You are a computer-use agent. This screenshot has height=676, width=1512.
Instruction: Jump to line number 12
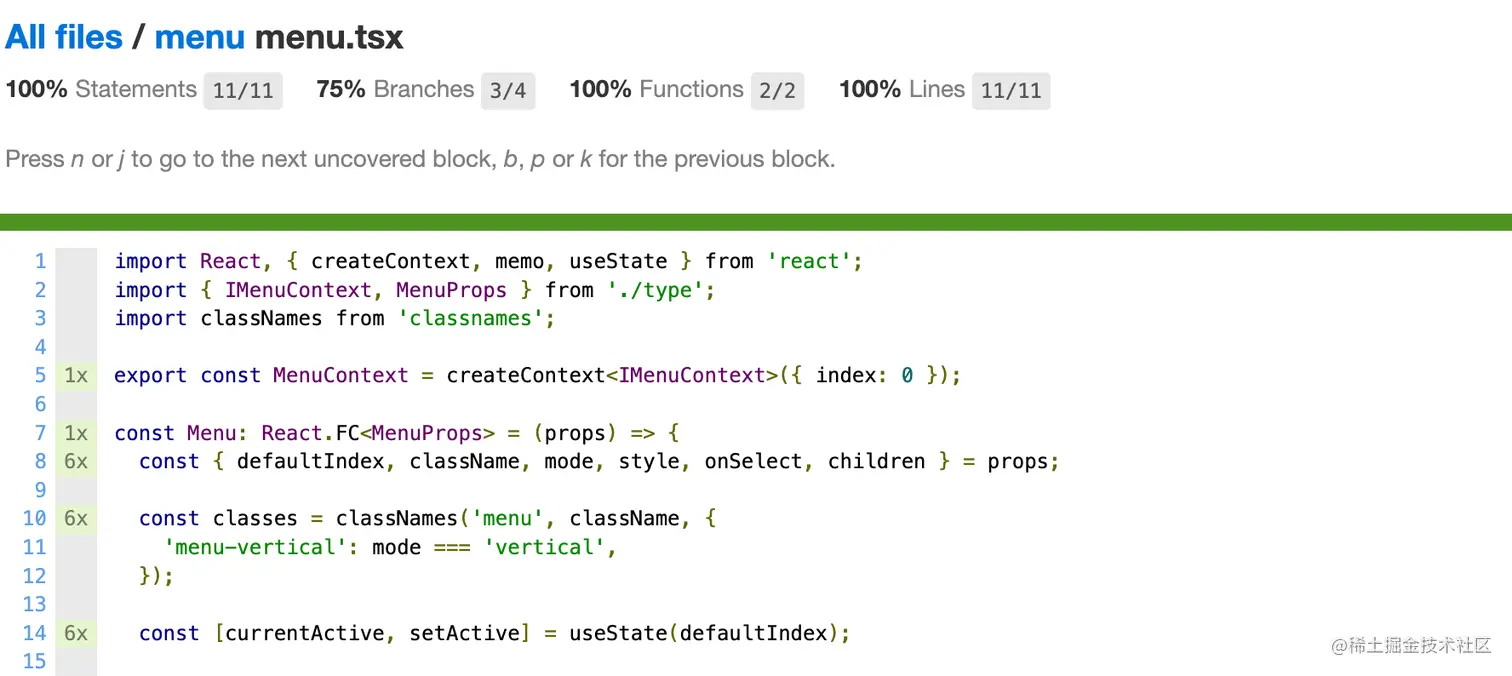coord(34,576)
